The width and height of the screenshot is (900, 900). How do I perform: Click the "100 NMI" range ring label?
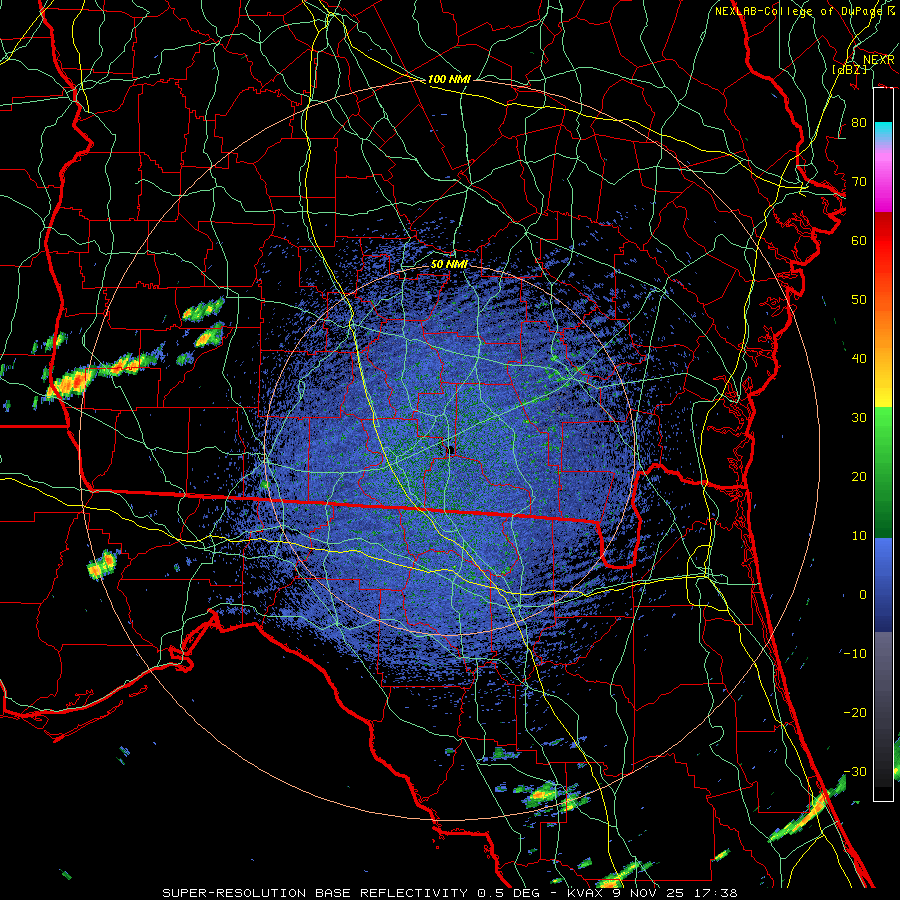[x=449, y=79]
